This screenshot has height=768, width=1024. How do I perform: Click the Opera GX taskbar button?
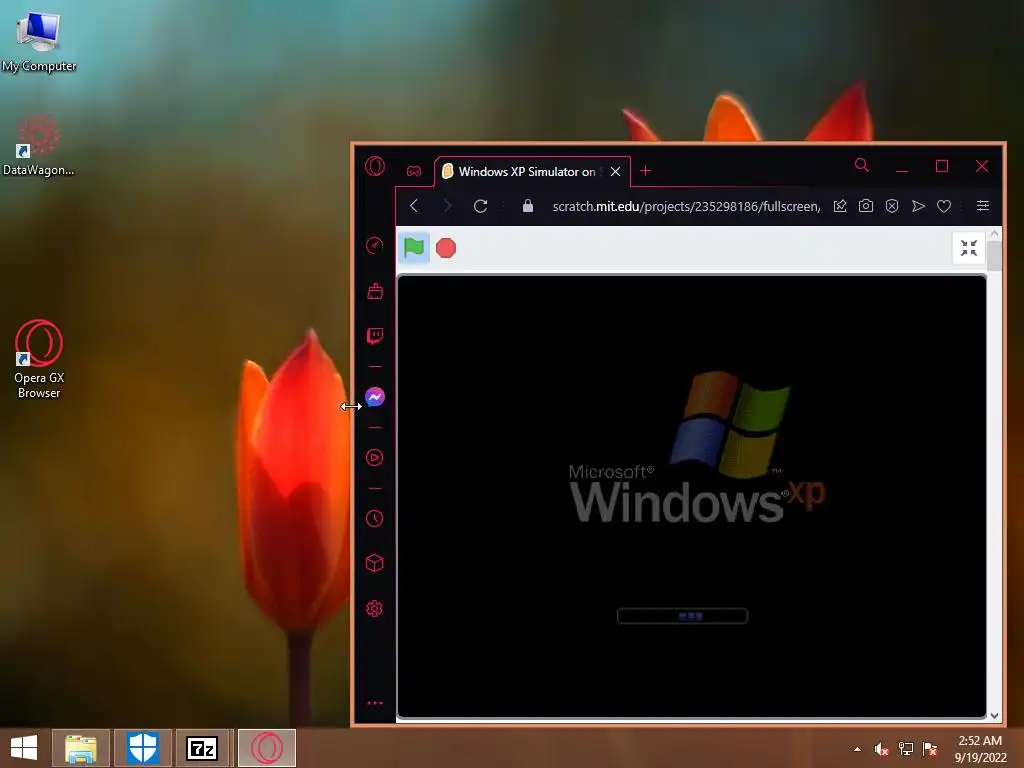tap(267, 748)
